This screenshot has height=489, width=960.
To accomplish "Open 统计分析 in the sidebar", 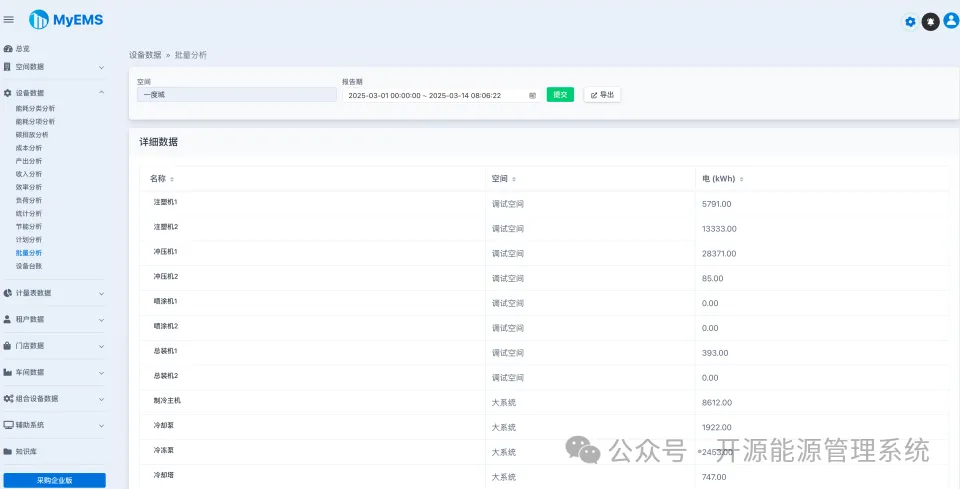I will pyautogui.click(x=29, y=214).
